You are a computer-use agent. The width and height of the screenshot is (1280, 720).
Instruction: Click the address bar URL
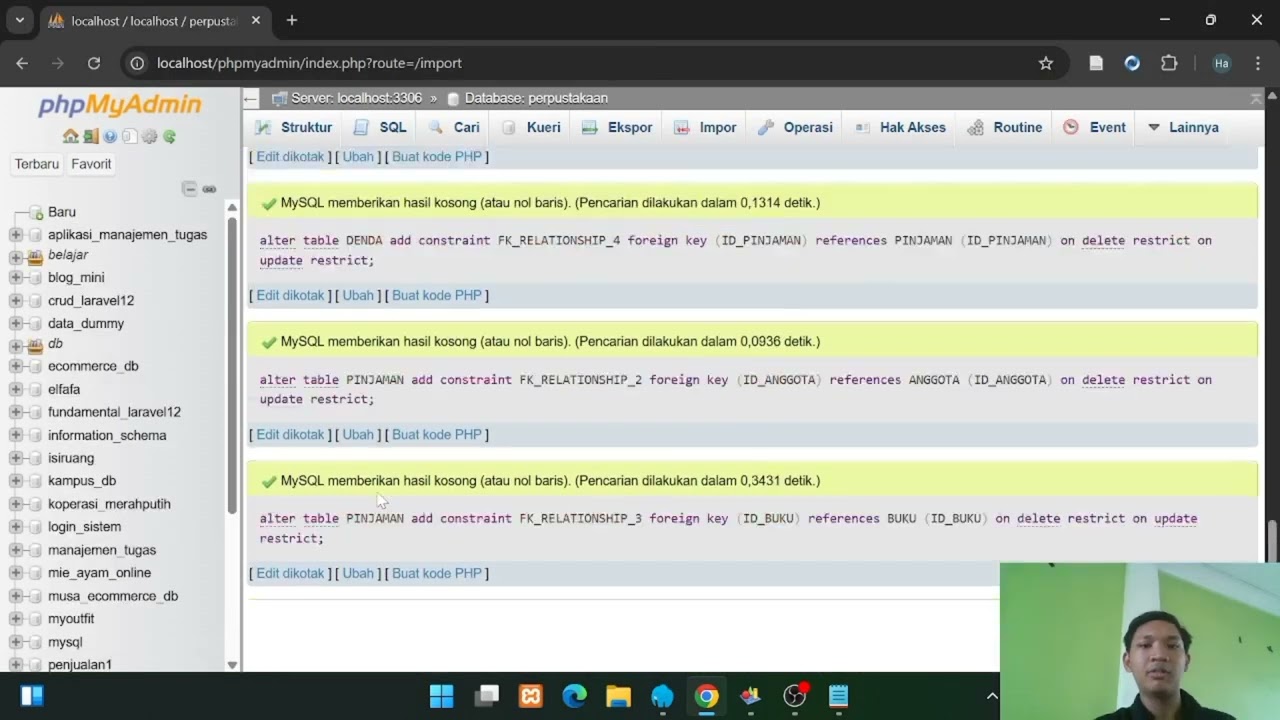pos(309,63)
